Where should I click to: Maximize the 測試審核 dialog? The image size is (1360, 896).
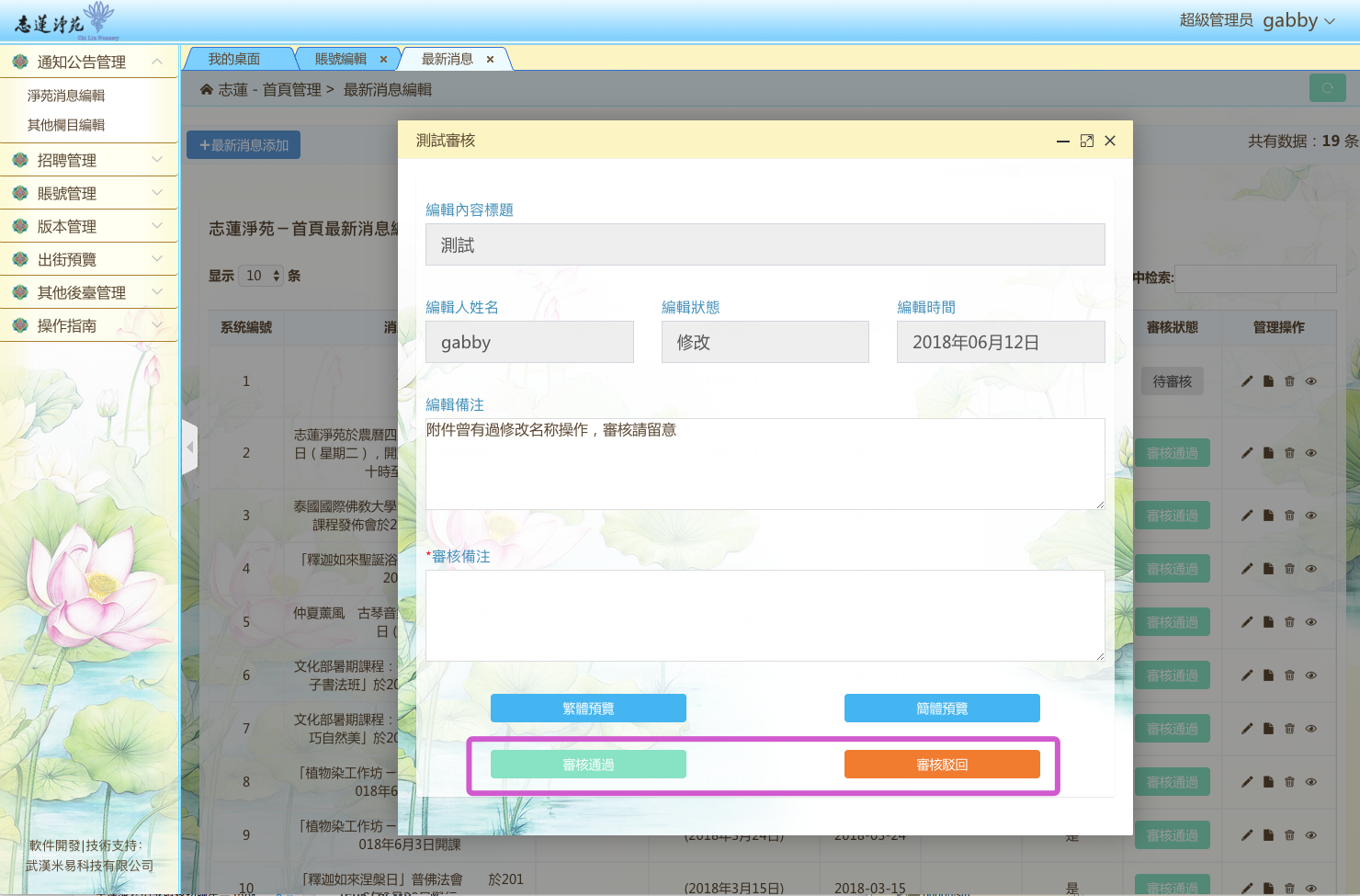tap(1087, 141)
